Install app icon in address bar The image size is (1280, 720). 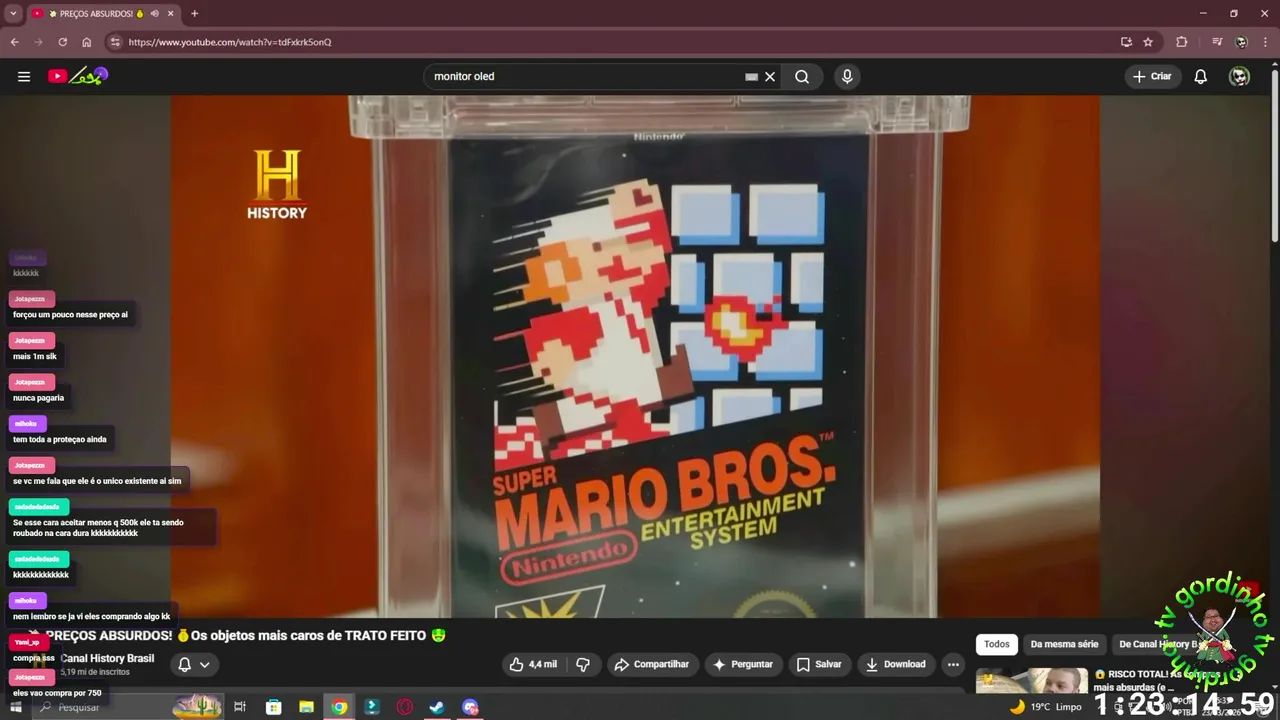click(x=1126, y=42)
